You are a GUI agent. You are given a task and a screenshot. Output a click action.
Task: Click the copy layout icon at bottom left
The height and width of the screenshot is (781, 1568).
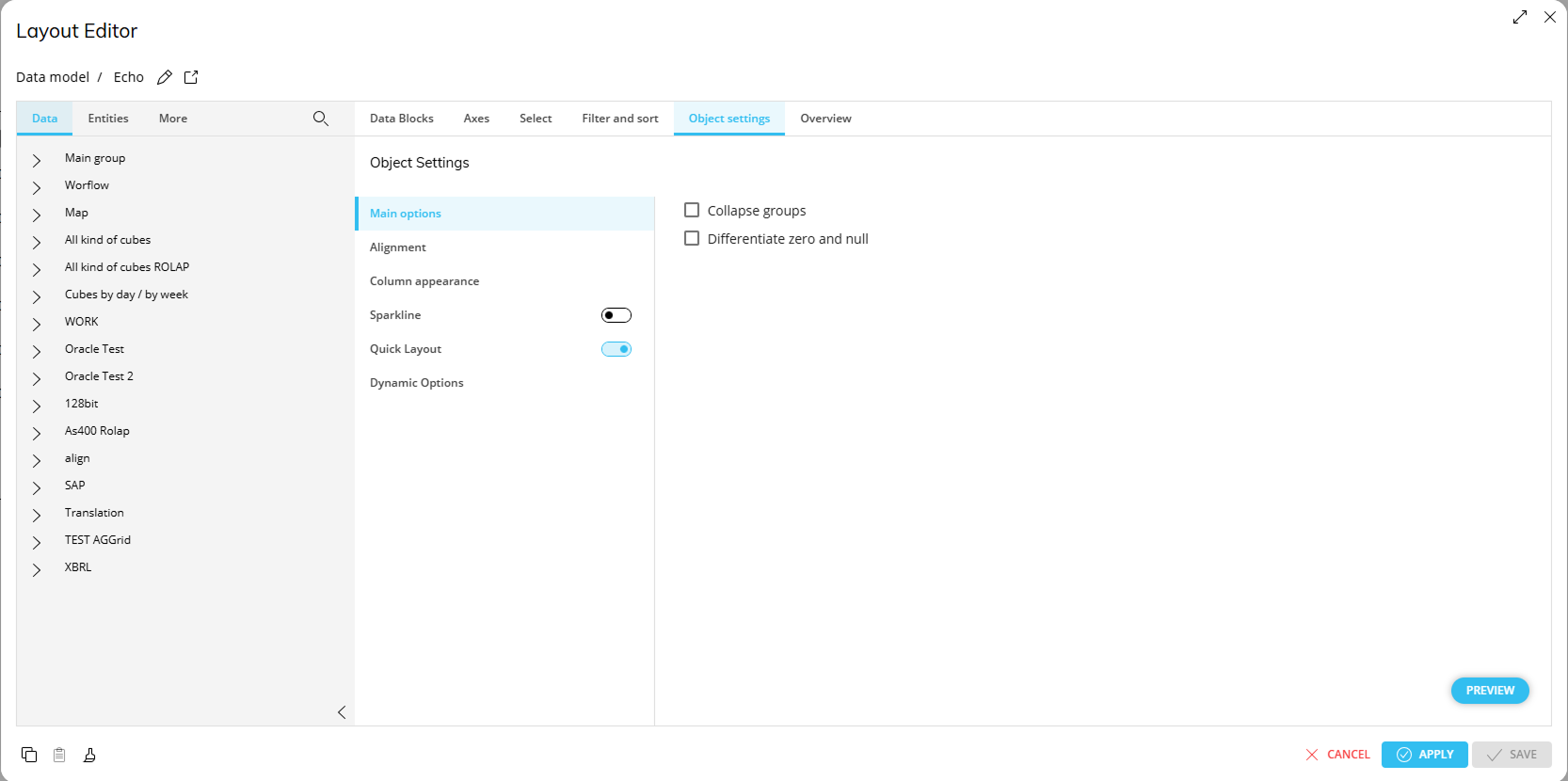29,755
